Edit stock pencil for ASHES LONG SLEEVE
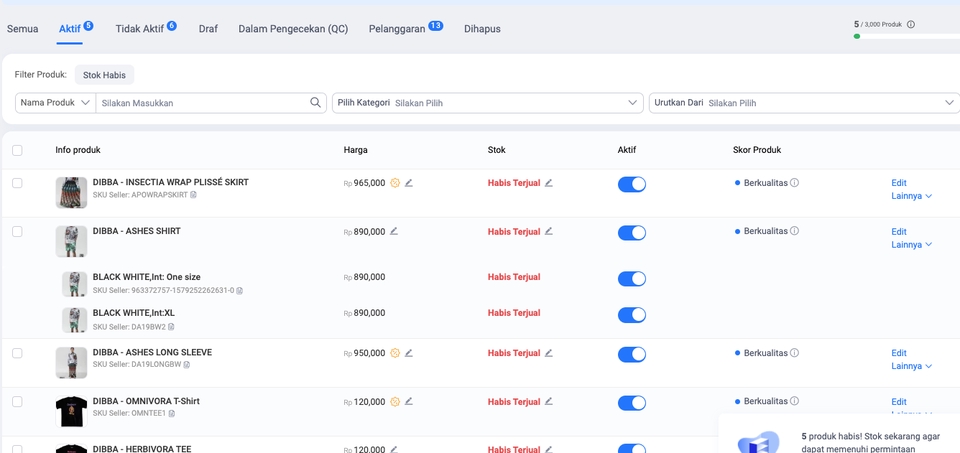The image size is (960, 453). click(549, 353)
